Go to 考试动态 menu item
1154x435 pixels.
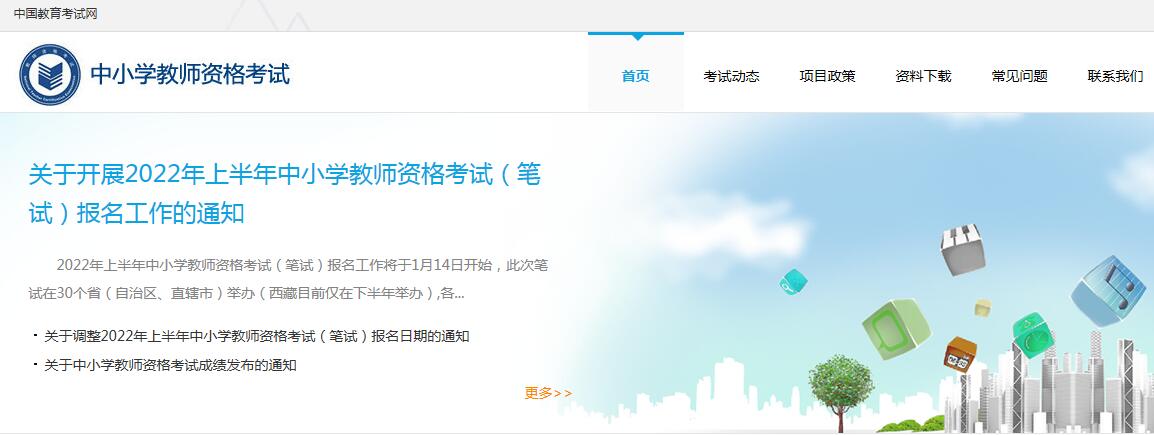click(732, 76)
